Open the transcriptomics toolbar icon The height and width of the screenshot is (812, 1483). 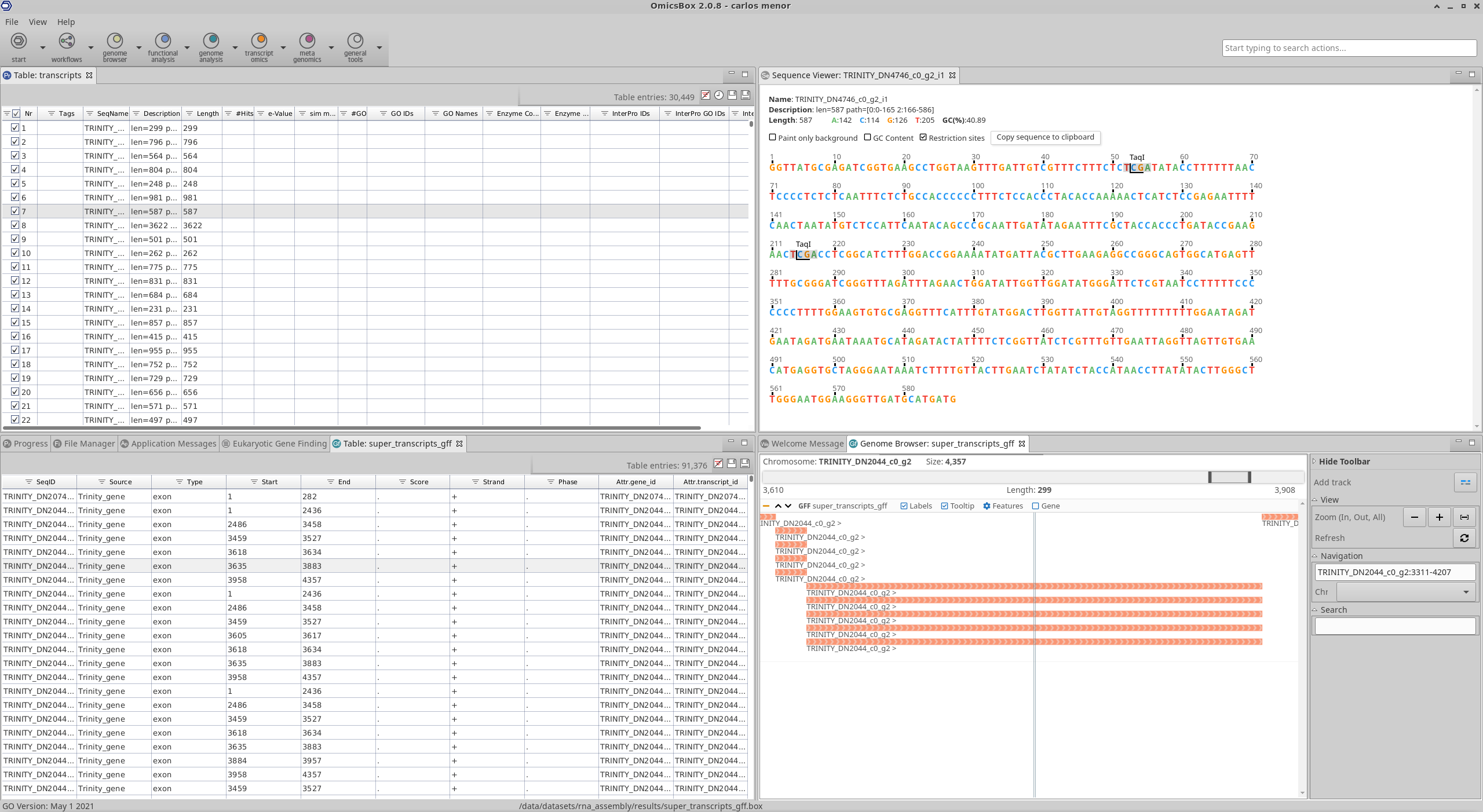259,41
